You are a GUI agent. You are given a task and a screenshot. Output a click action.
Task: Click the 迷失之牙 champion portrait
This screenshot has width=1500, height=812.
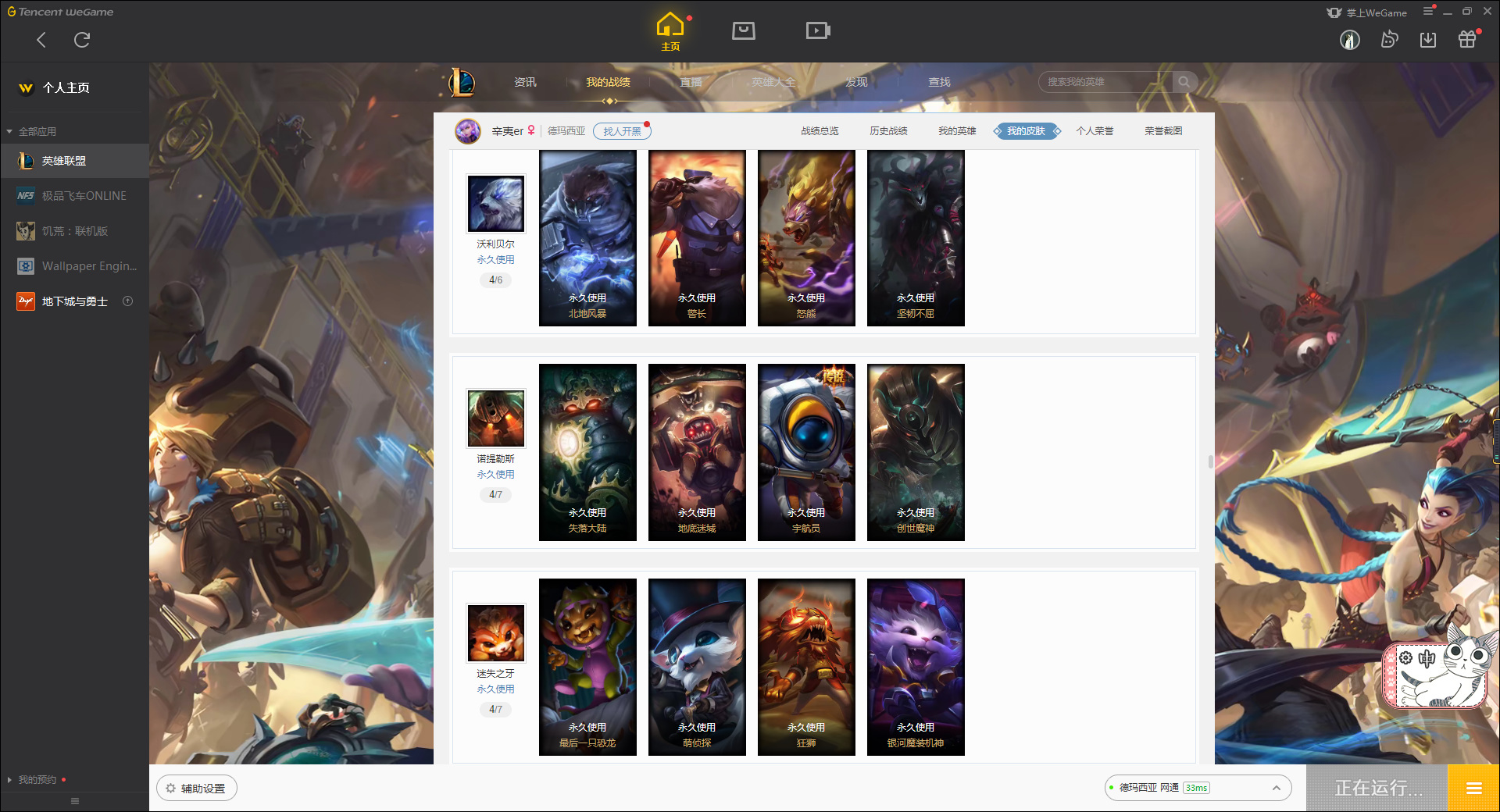coord(495,632)
